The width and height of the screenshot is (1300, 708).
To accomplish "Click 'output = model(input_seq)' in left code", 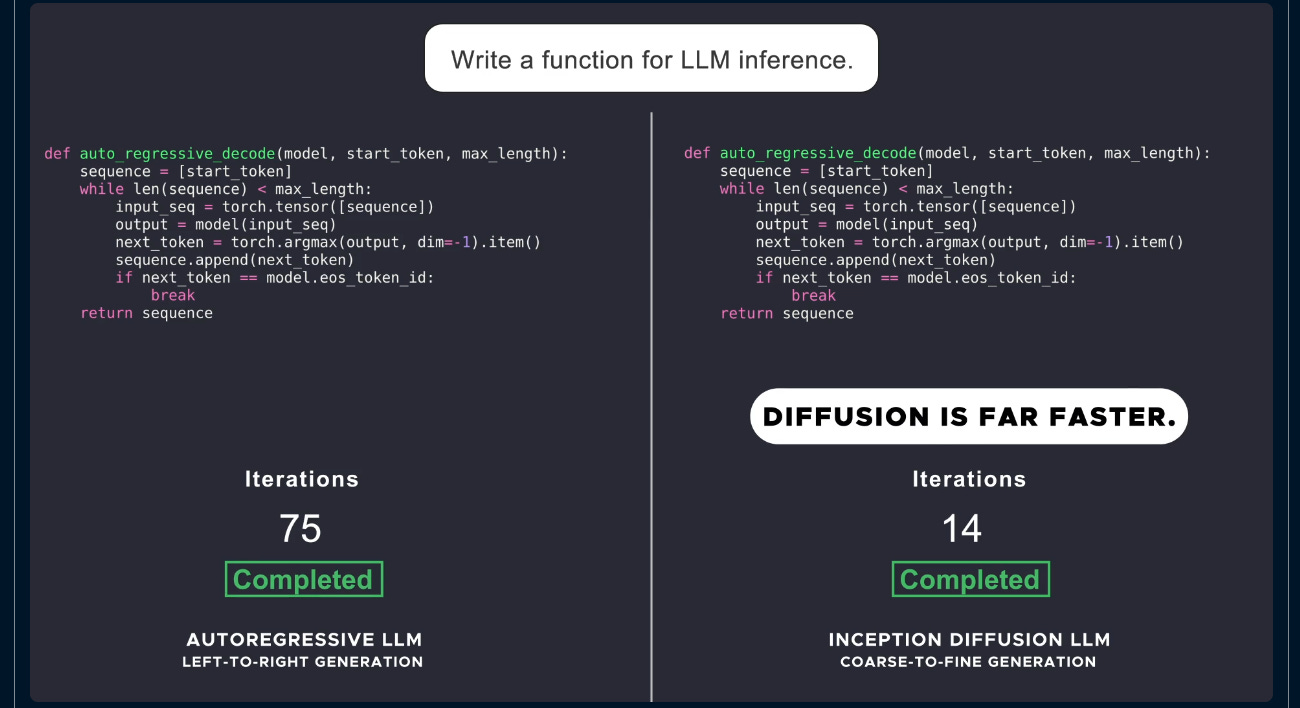I will point(226,225).
